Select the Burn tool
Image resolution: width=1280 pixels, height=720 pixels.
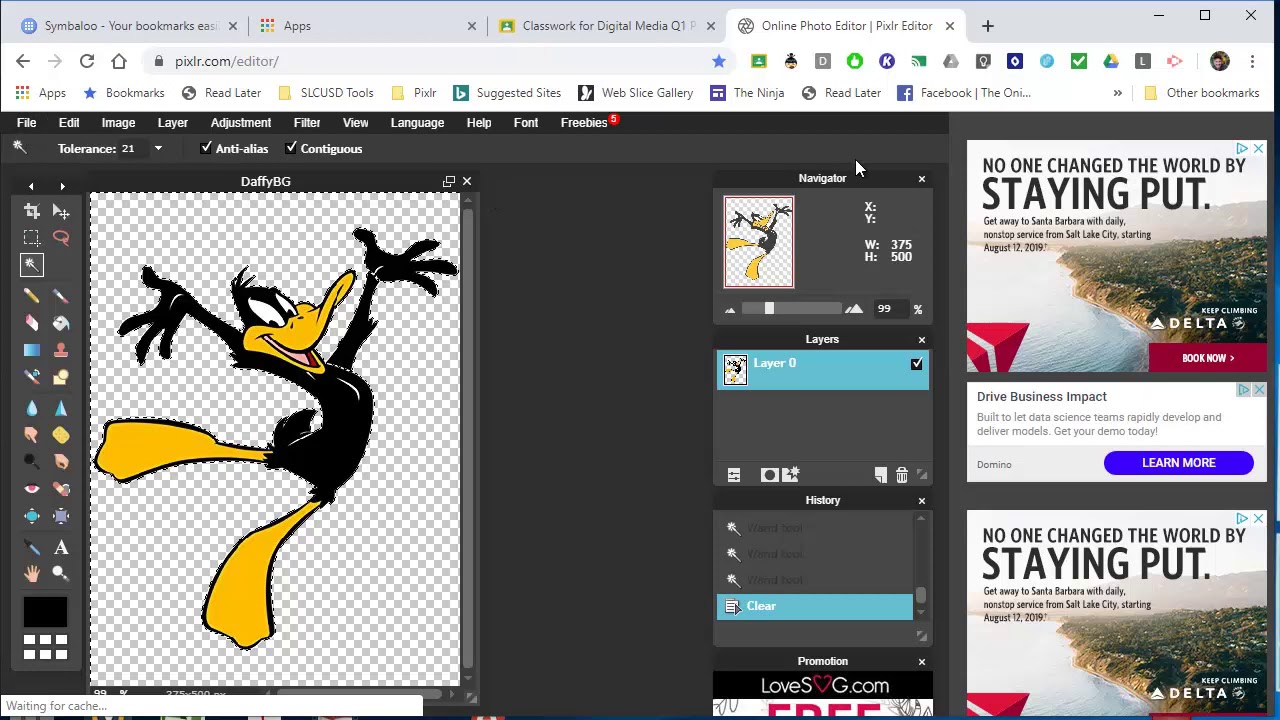pyautogui.click(x=61, y=462)
